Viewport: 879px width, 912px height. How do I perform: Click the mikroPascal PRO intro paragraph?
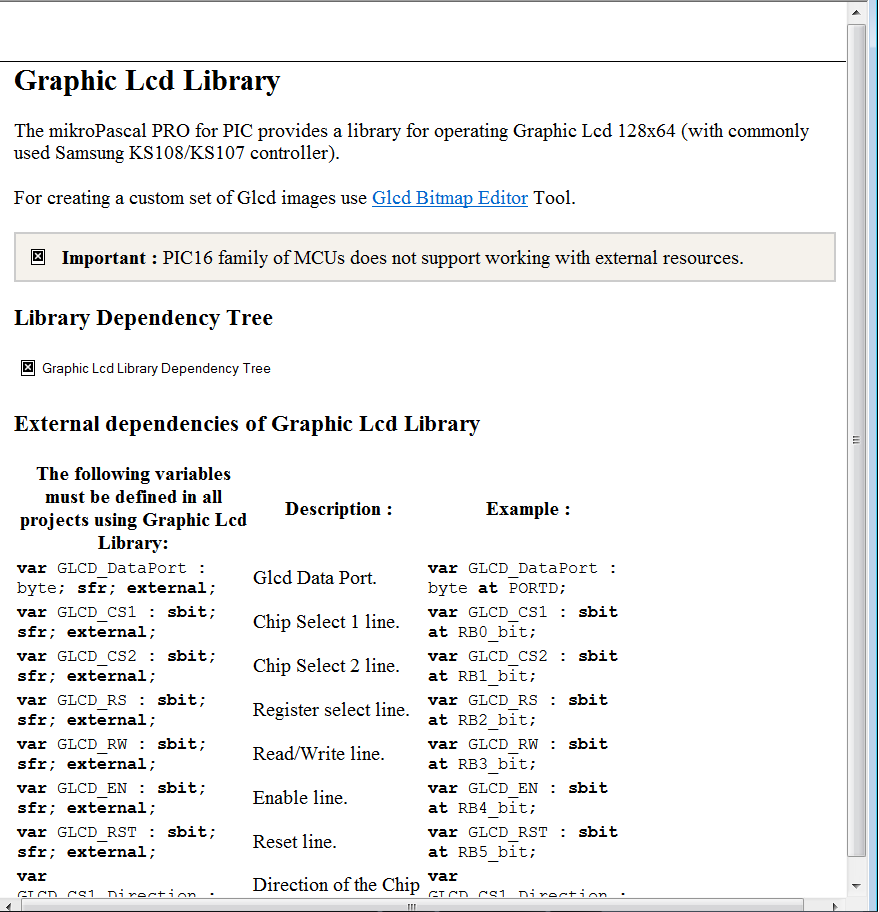411,142
